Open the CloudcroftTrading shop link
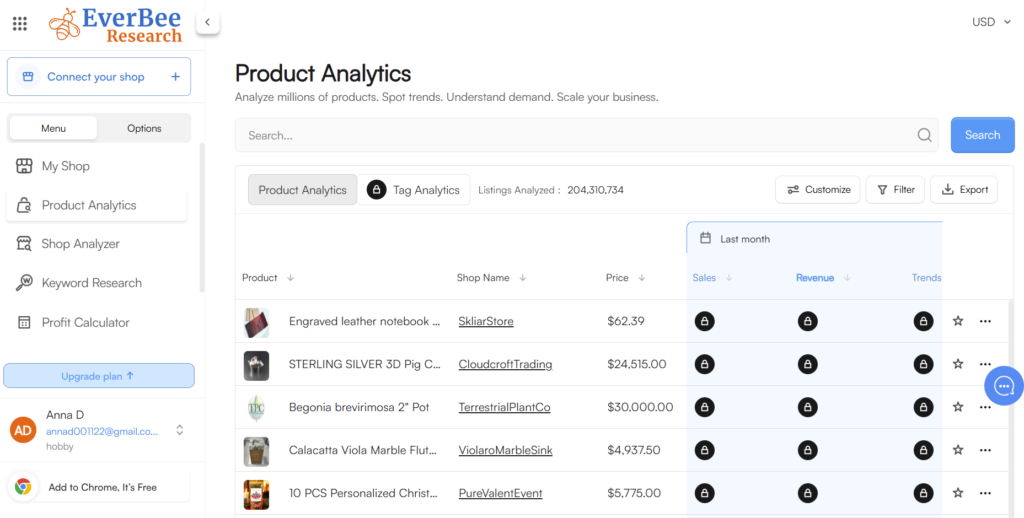 (x=505, y=364)
